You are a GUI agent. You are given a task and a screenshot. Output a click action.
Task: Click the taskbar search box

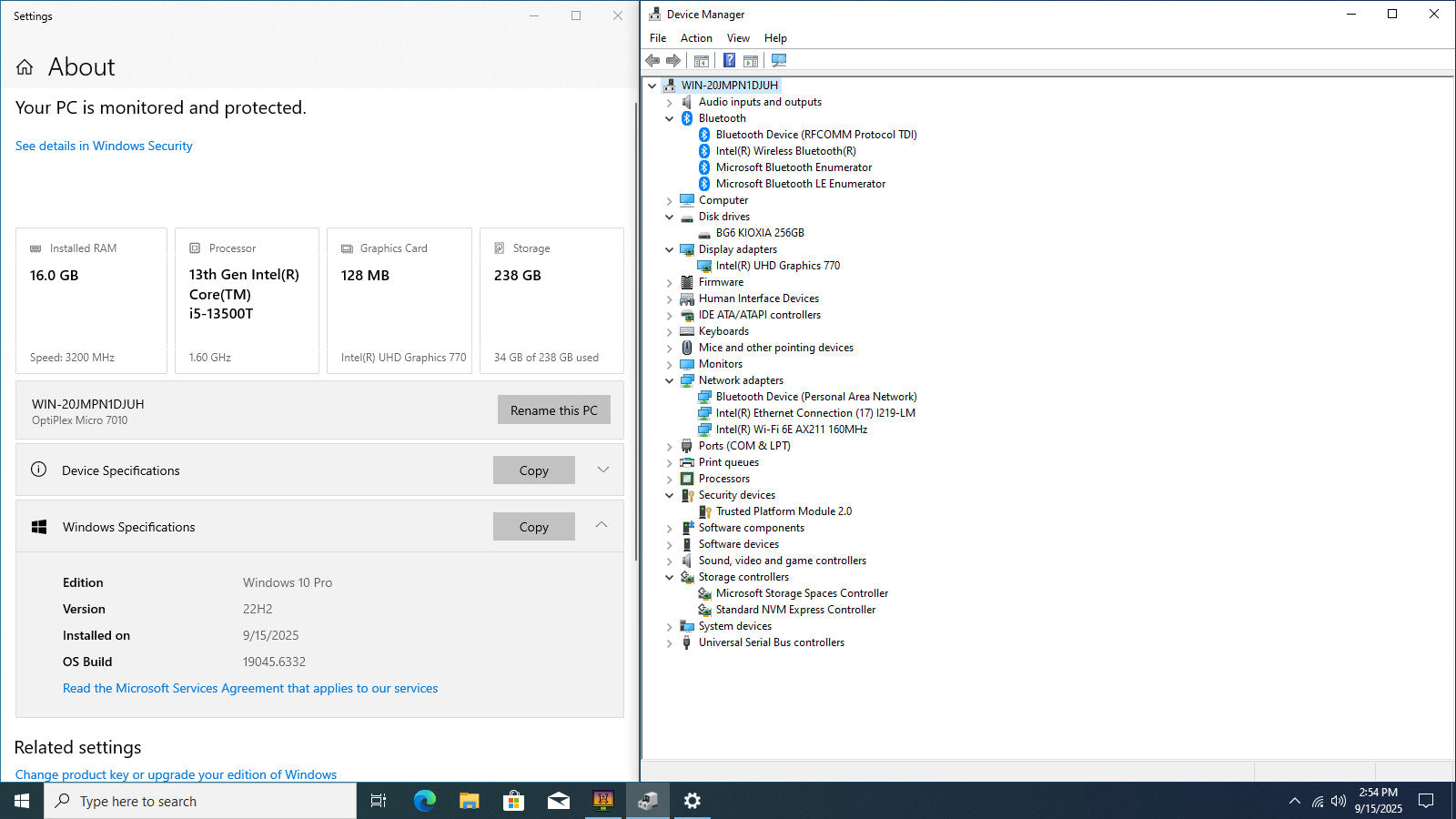coord(200,801)
